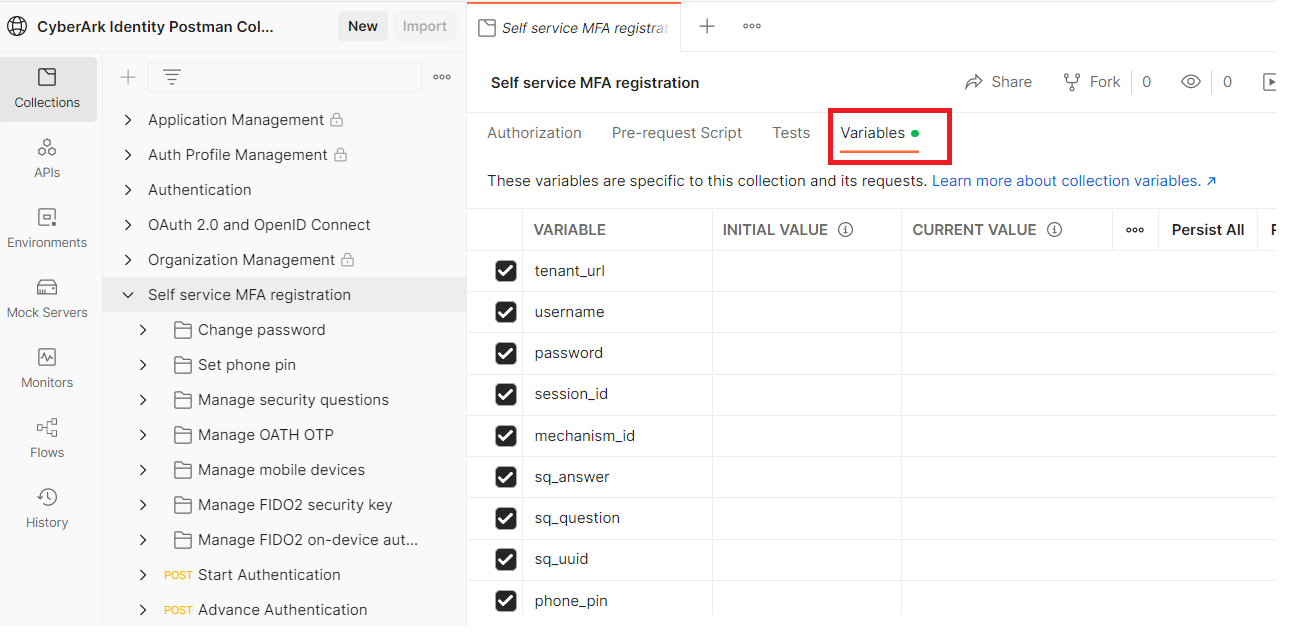
Task: Open the Flows sidebar panel
Action: pos(47,439)
